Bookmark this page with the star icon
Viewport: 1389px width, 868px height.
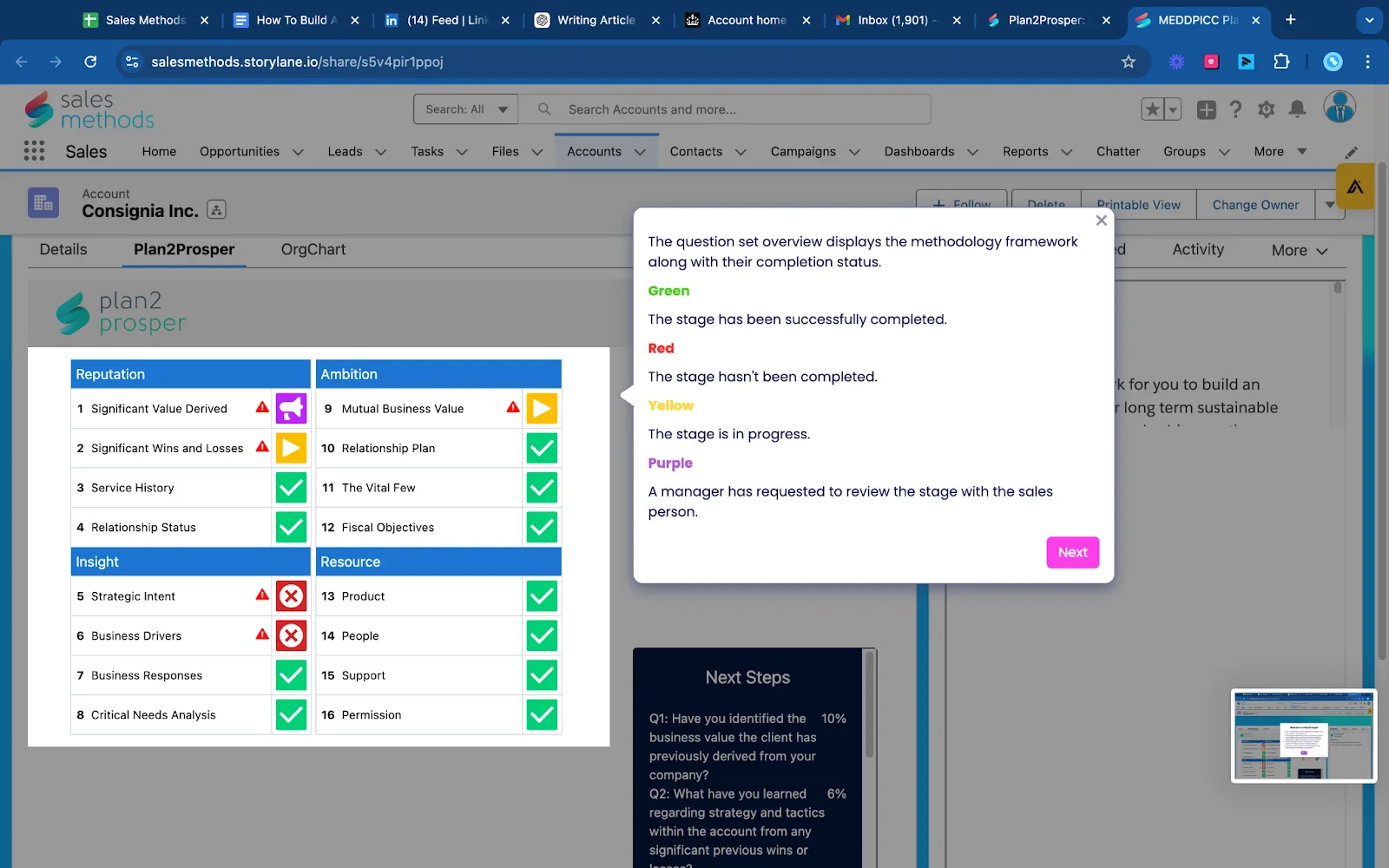click(1128, 62)
